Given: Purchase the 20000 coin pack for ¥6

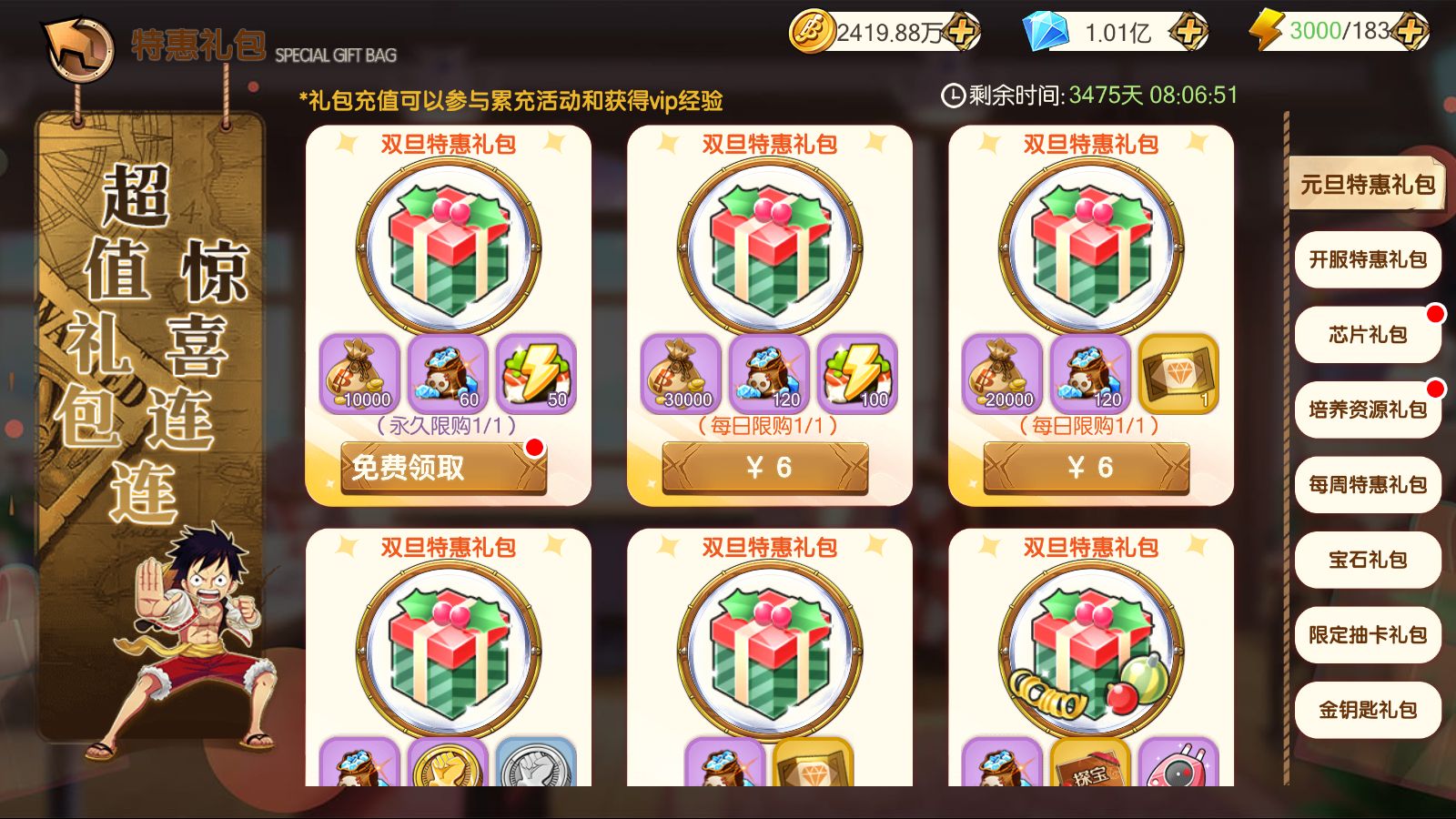Looking at the screenshot, I should pos(1087,468).
